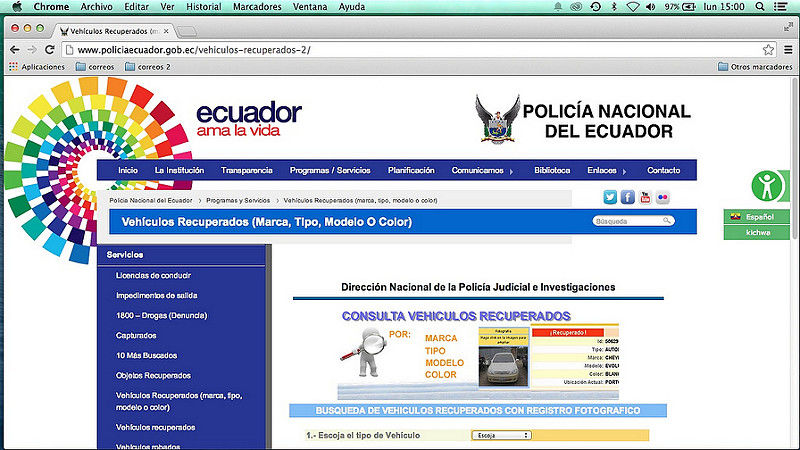Click the browser forward arrow
The image size is (800, 450).
click(x=32, y=49)
